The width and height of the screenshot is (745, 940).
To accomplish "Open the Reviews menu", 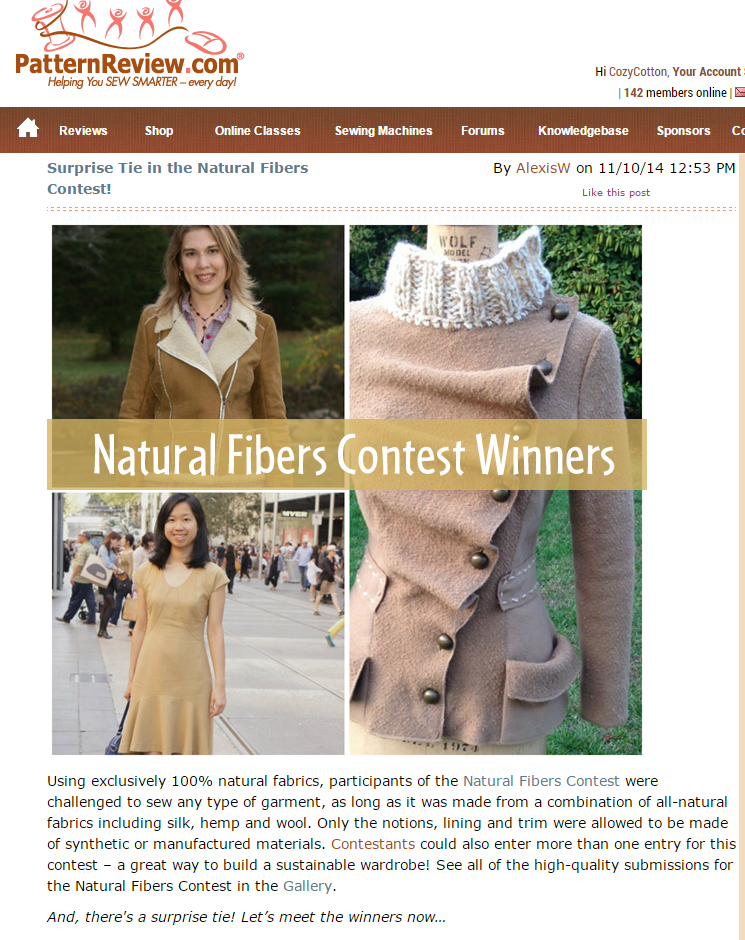I will click(83, 131).
